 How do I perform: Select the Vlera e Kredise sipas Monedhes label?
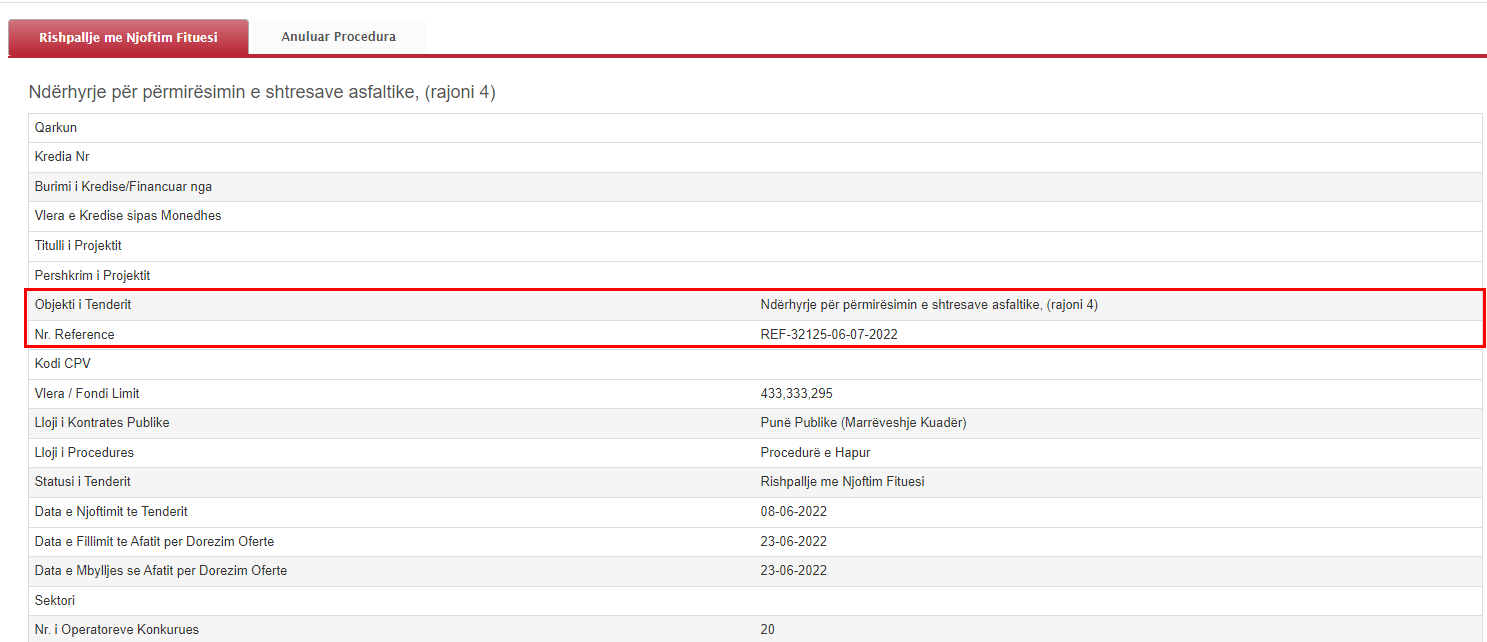coord(128,216)
